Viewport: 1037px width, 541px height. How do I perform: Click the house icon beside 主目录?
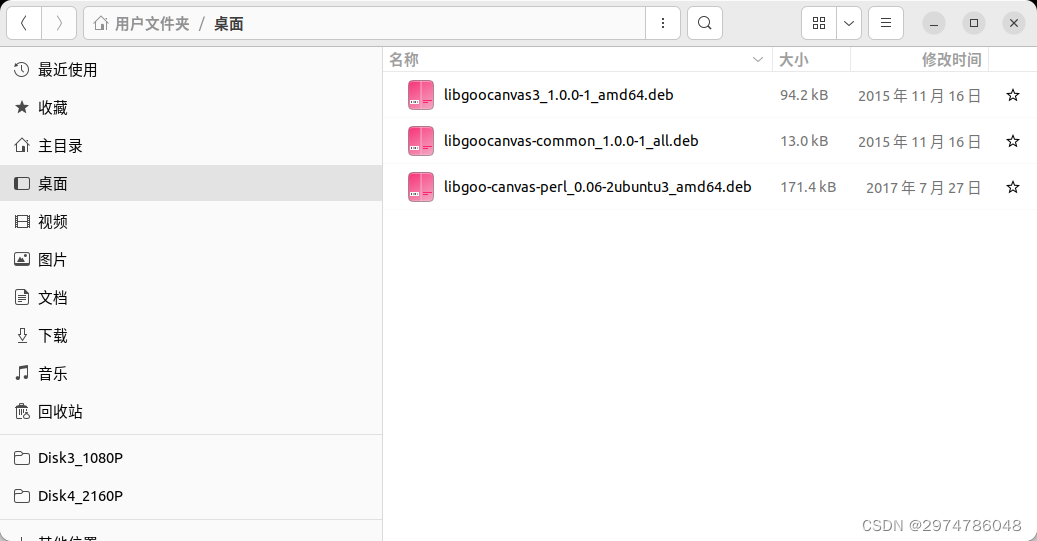[22, 146]
